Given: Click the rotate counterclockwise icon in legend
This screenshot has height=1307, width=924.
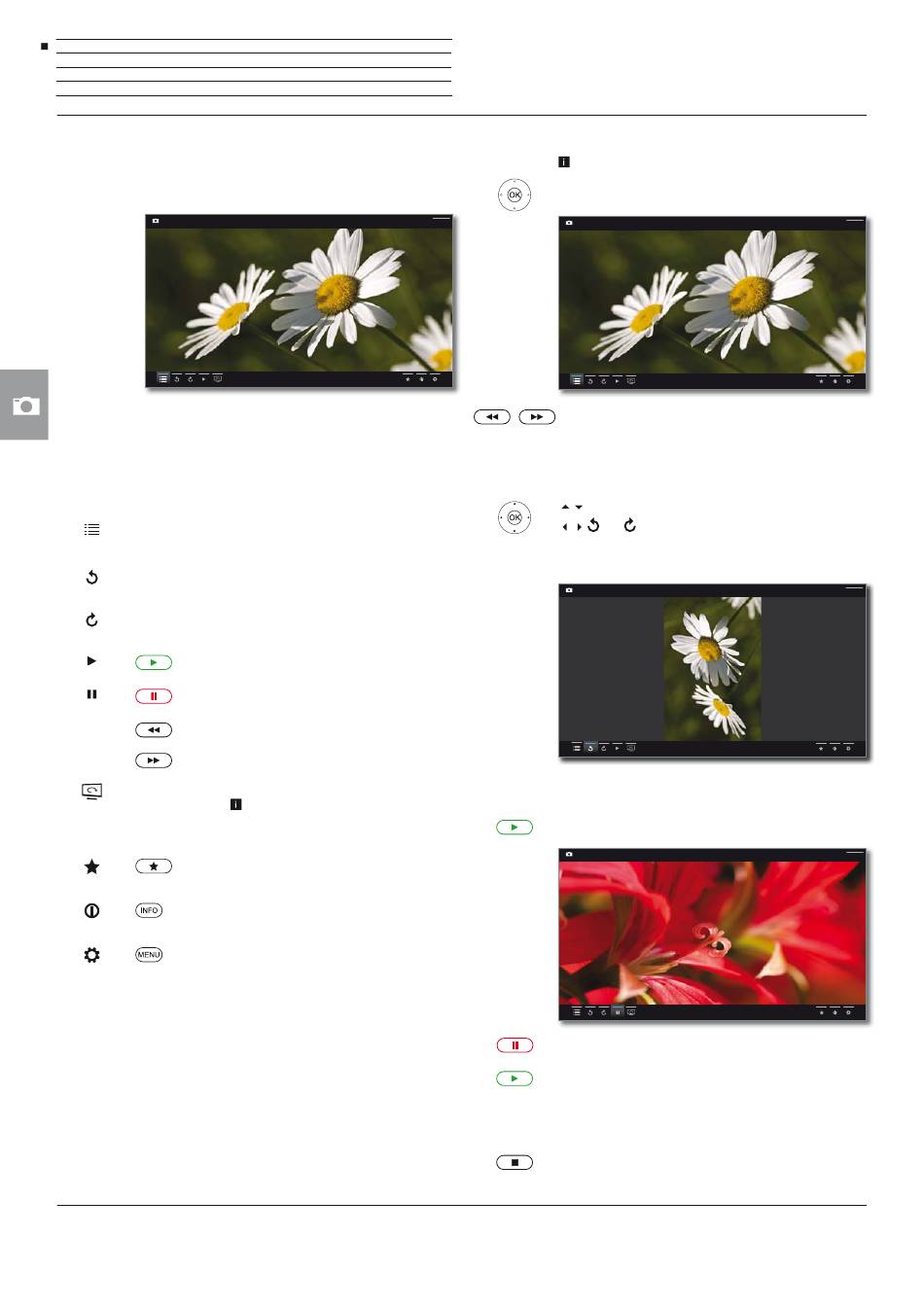Looking at the screenshot, I should pyautogui.click(x=91, y=578).
